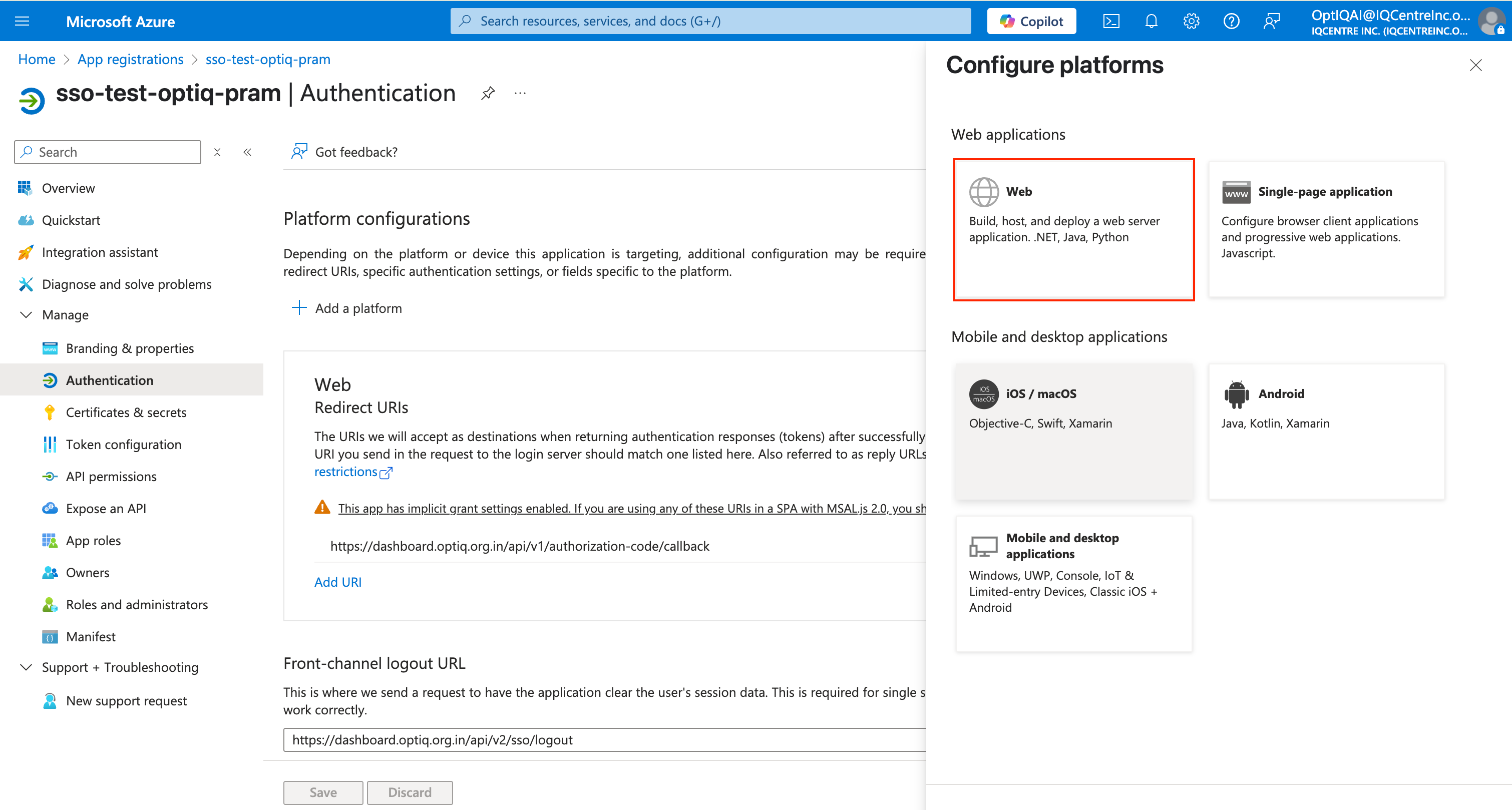Close the Configure platforms panel

click(x=1475, y=65)
